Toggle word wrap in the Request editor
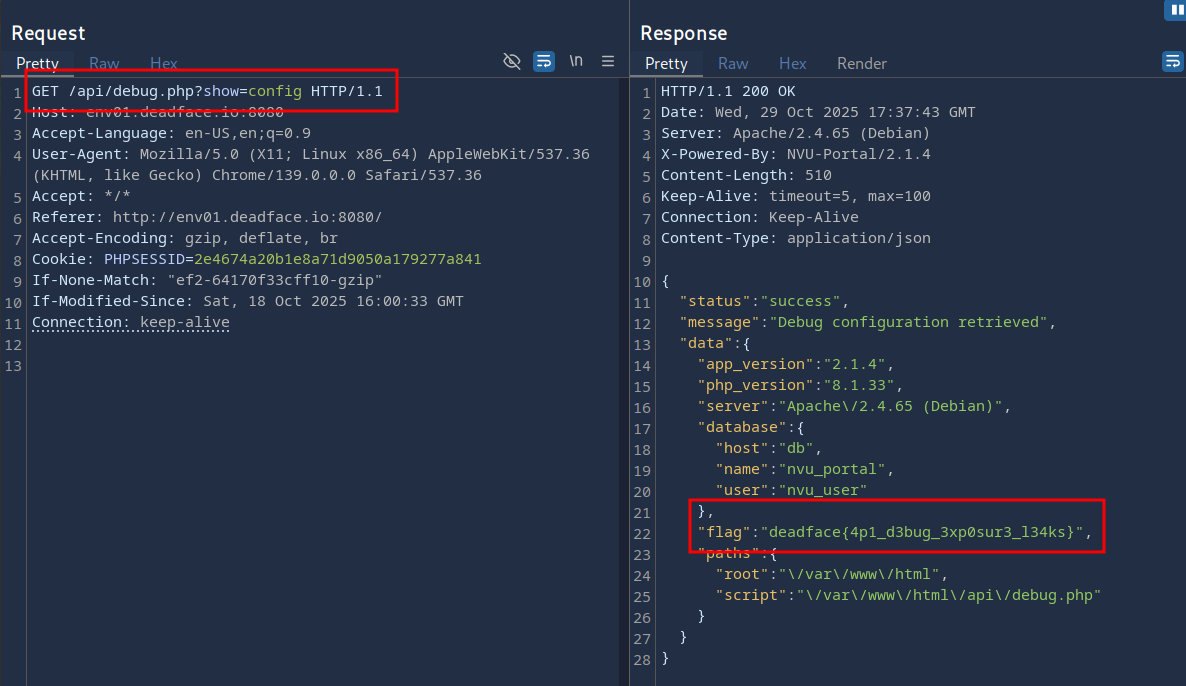Viewport: 1186px width, 686px height. click(x=544, y=62)
